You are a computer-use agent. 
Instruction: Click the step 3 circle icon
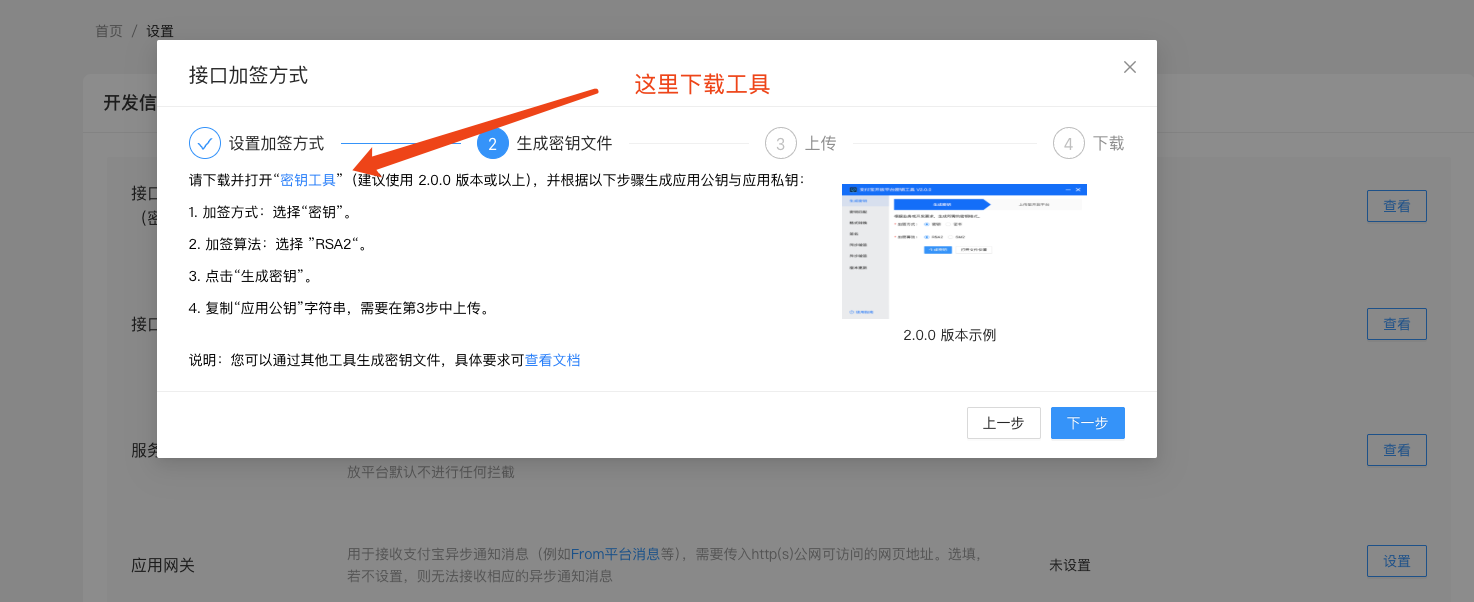781,143
